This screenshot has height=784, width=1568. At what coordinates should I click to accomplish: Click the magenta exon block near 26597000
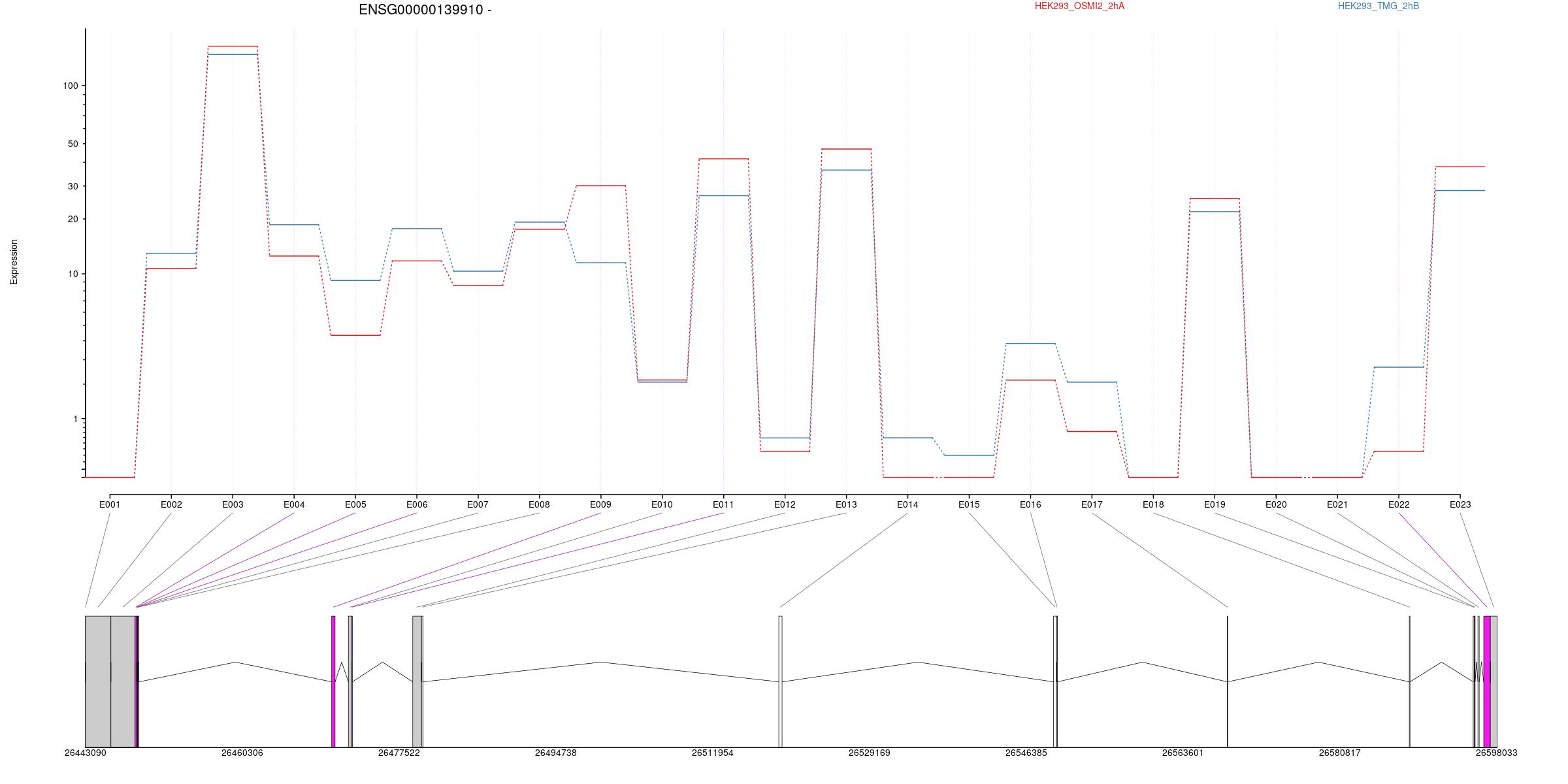1487,681
